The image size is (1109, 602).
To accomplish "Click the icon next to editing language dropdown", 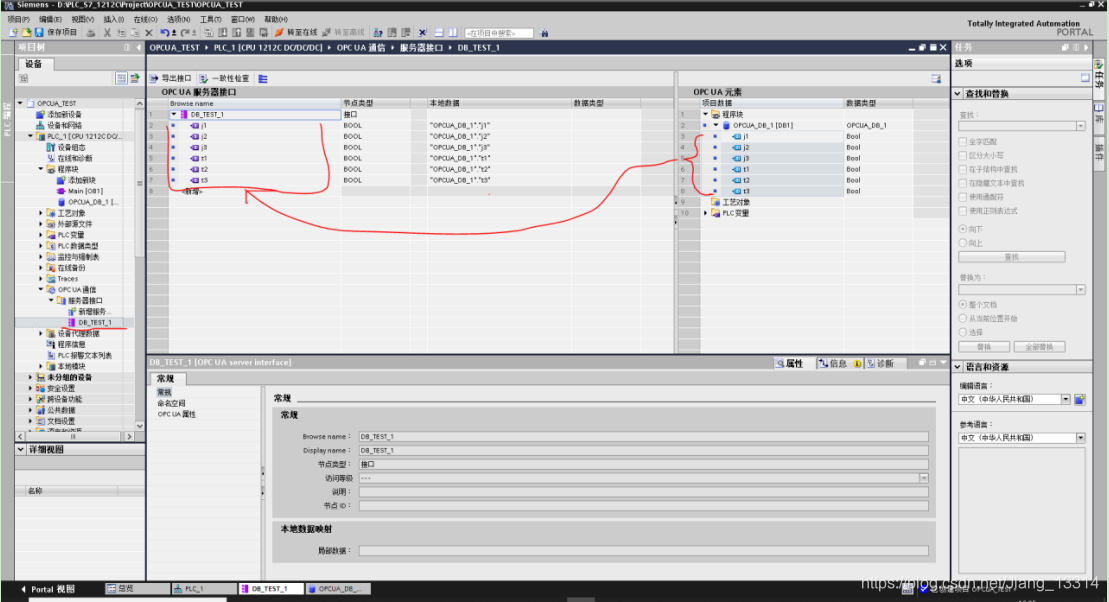I will click(x=1080, y=400).
